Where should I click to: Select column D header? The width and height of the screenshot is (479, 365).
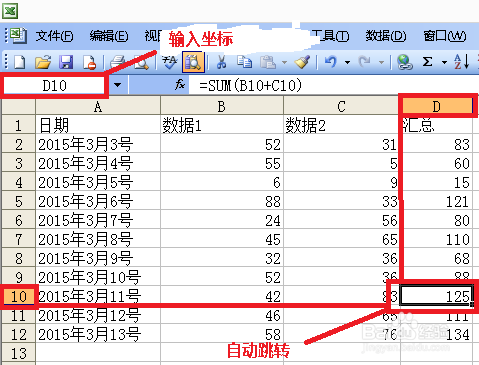tap(436, 107)
